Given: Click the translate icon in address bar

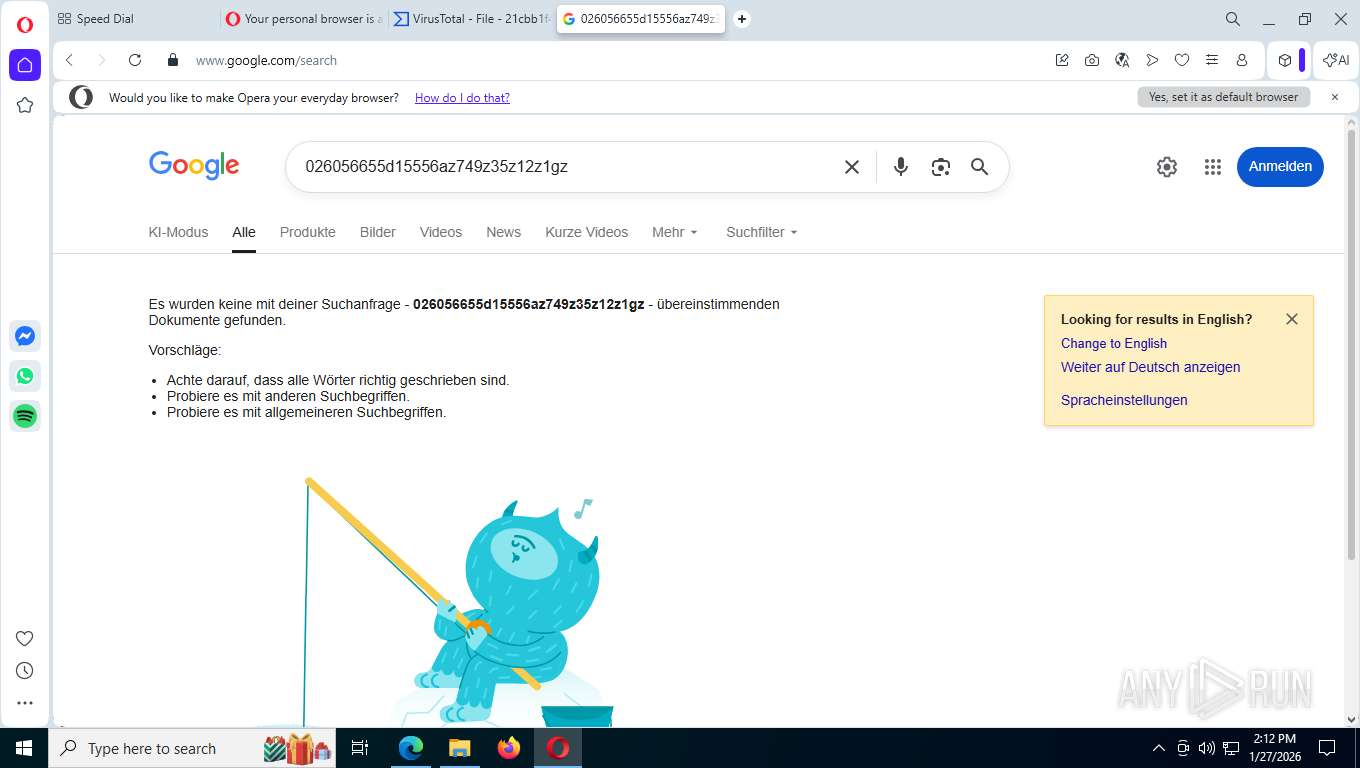Looking at the screenshot, I should coord(1122,60).
